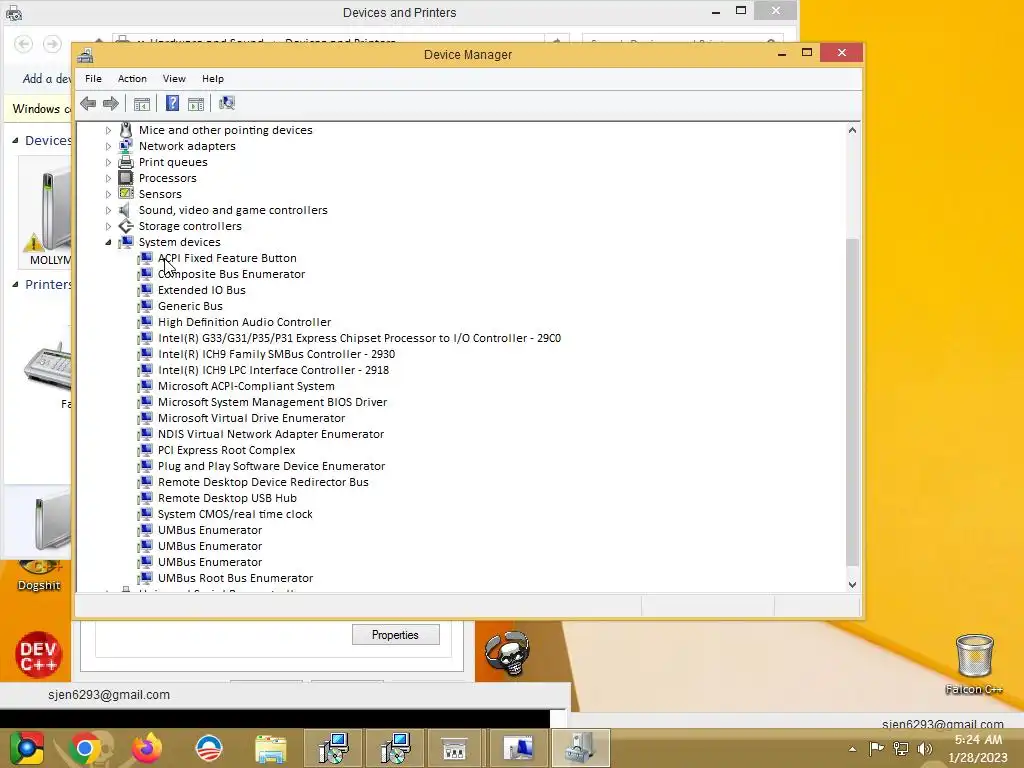Screen dimensions: 1024x768
Task: Open the Dev C++ desktop shortcut
Action: click(39, 656)
